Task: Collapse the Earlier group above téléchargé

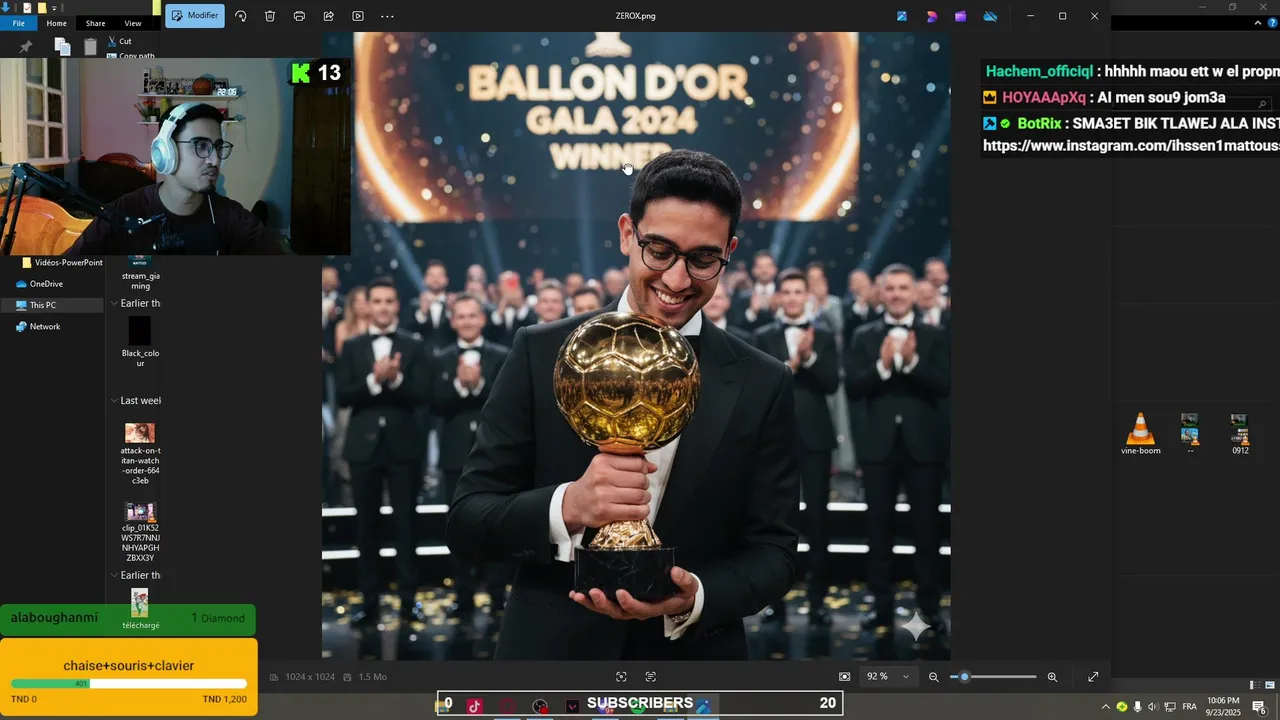Action: [x=113, y=575]
